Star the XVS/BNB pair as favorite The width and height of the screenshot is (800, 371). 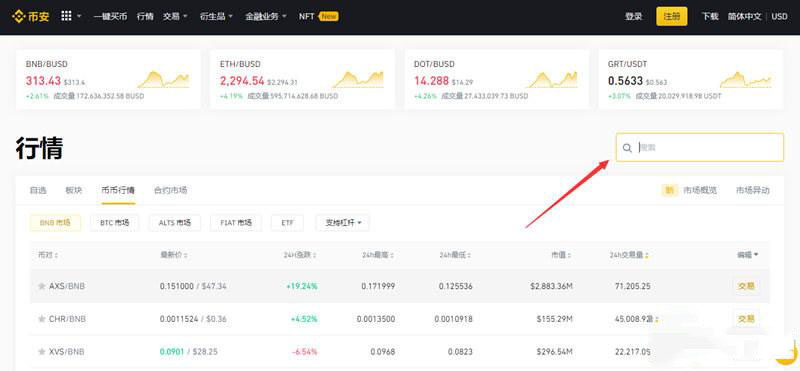(x=42, y=352)
